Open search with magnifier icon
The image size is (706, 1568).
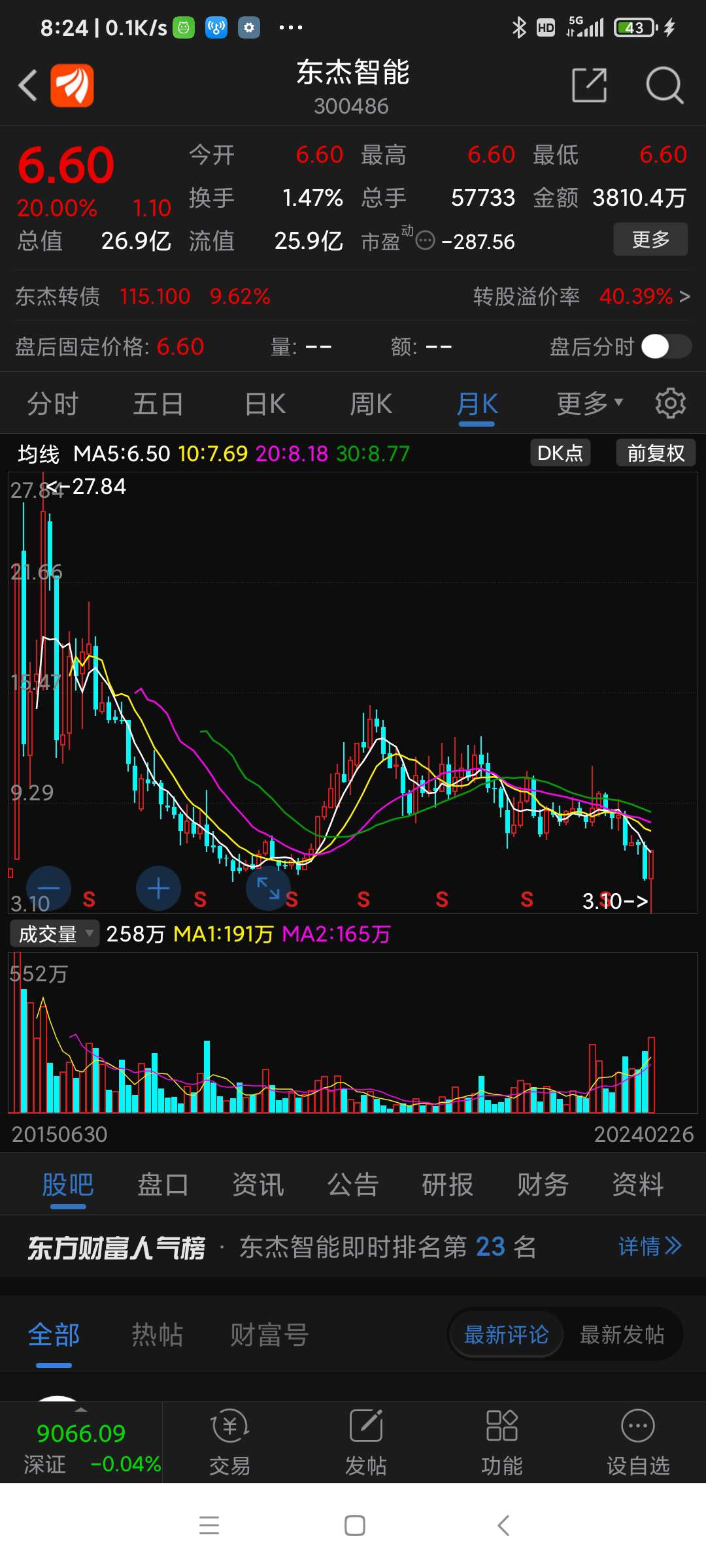point(665,85)
